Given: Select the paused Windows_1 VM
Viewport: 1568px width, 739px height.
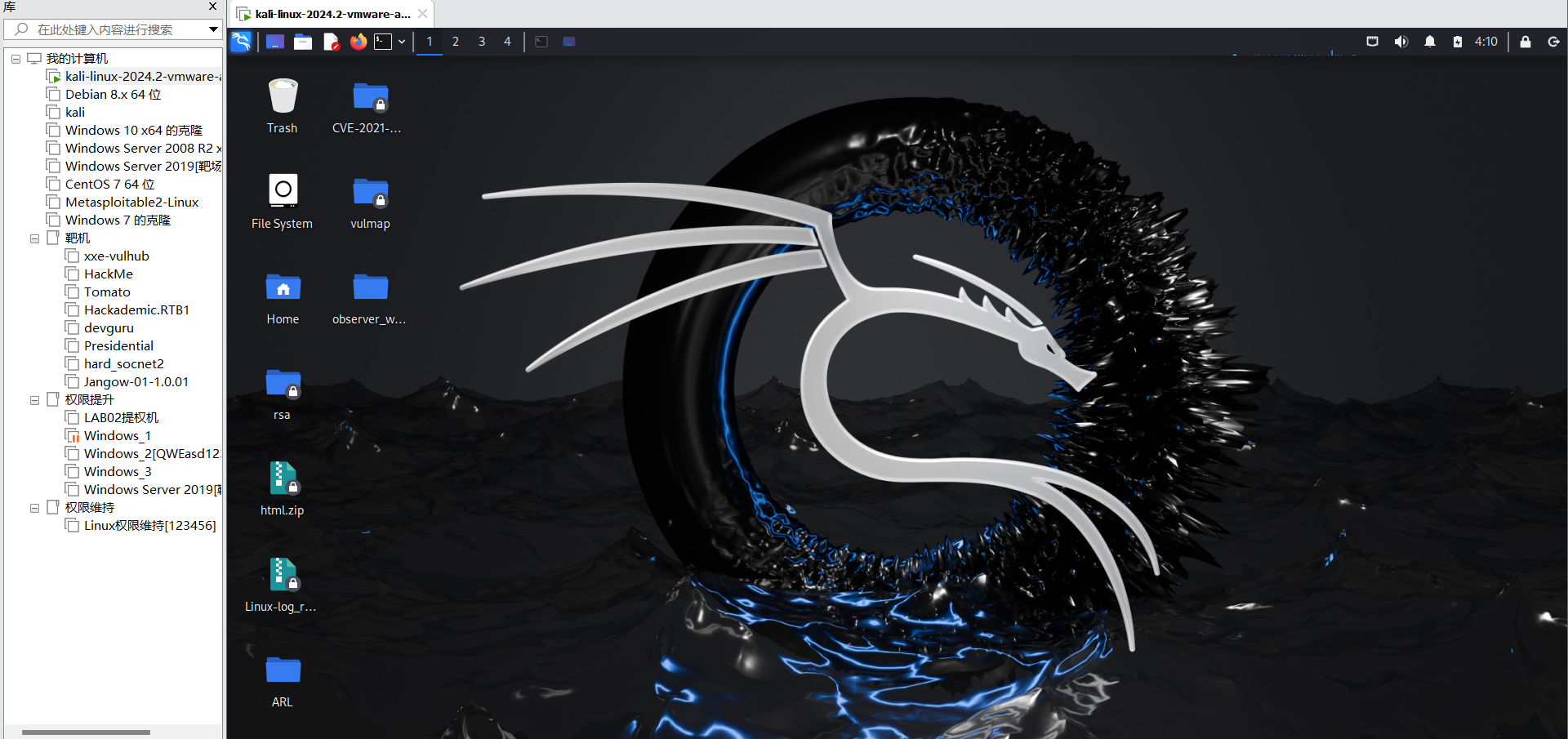Looking at the screenshot, I should click(x=117, y=435).
